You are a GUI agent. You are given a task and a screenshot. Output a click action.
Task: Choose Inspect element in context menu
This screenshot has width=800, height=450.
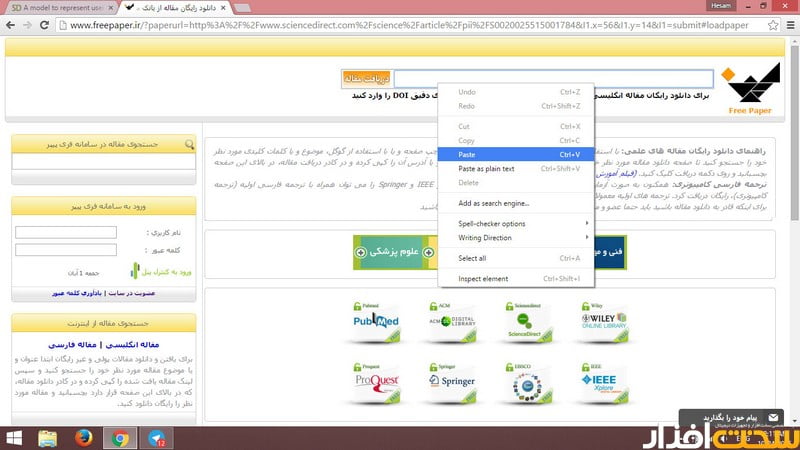pos(516,279)
